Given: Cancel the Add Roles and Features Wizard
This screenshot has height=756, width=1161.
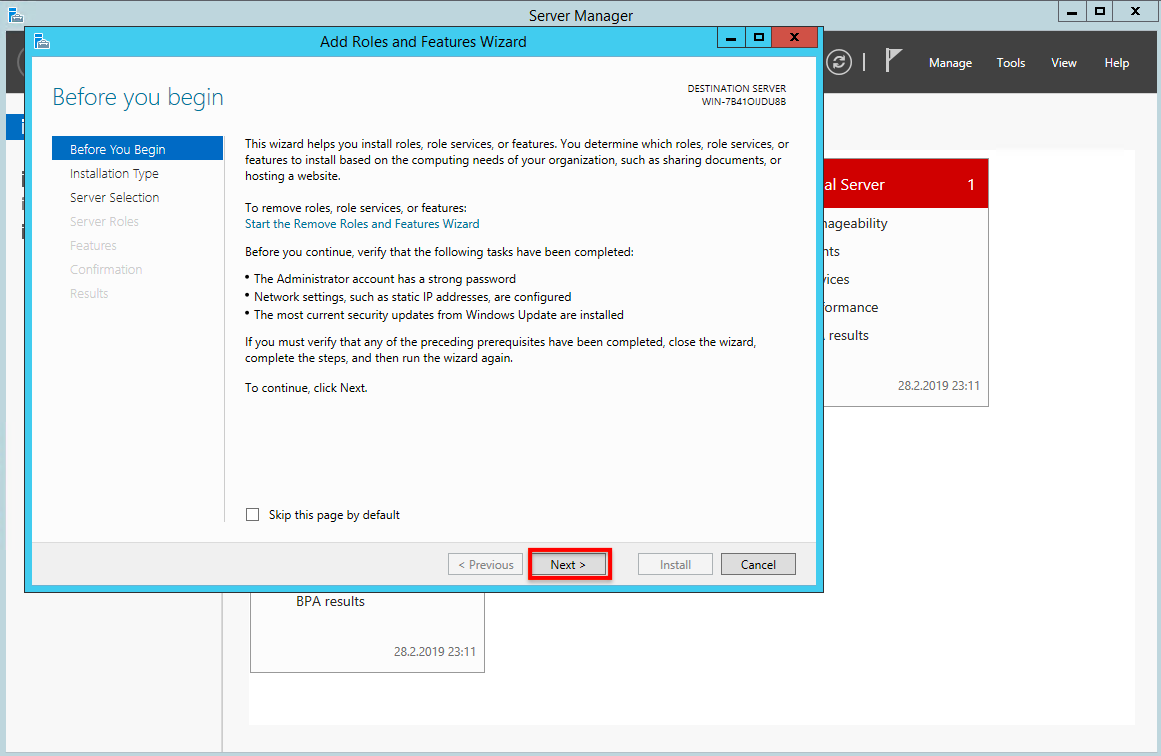Looking at the screenshot, I should (758, 564).
